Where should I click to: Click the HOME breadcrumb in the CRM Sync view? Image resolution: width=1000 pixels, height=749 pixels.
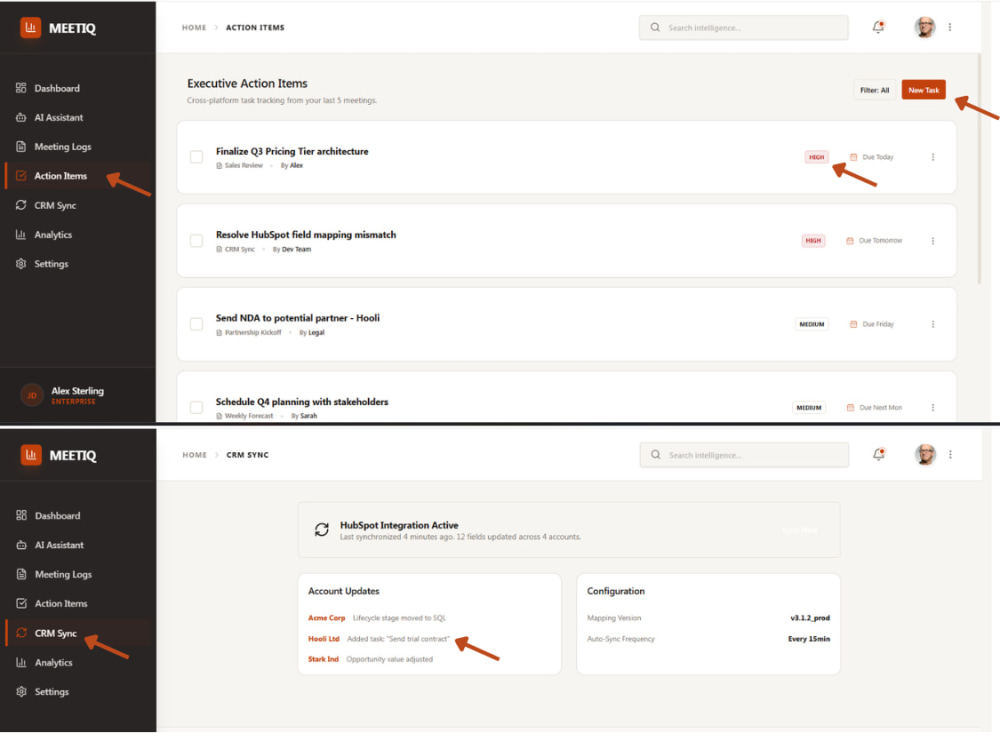(195, 455)
